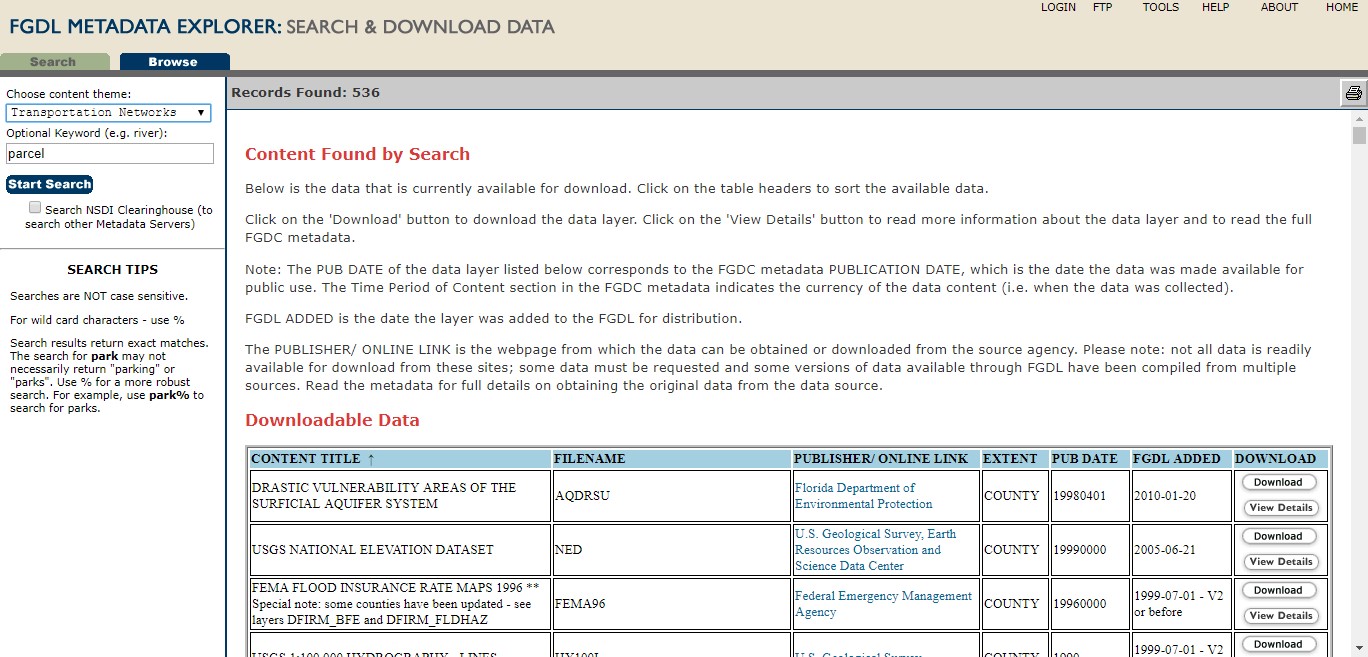Image resolution: width=1368 pixels, height=657 pixels.
Task: Select DRASTIC VULNERABILITY AREAS title cell
Action: pyautogui.click(x=400, y=496)
